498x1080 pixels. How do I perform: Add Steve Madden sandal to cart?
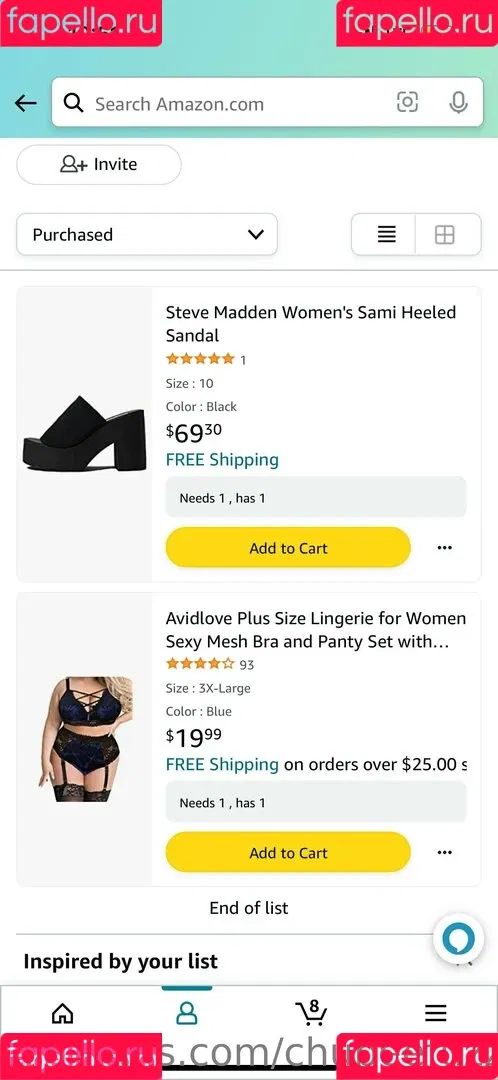point(288,548)
